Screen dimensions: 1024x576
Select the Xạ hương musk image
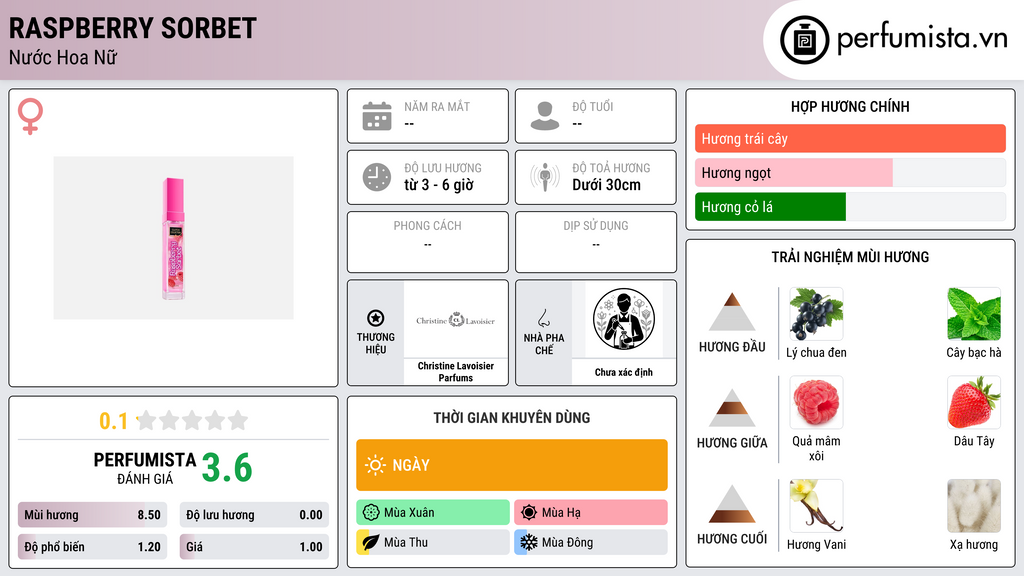pos(974,506)
